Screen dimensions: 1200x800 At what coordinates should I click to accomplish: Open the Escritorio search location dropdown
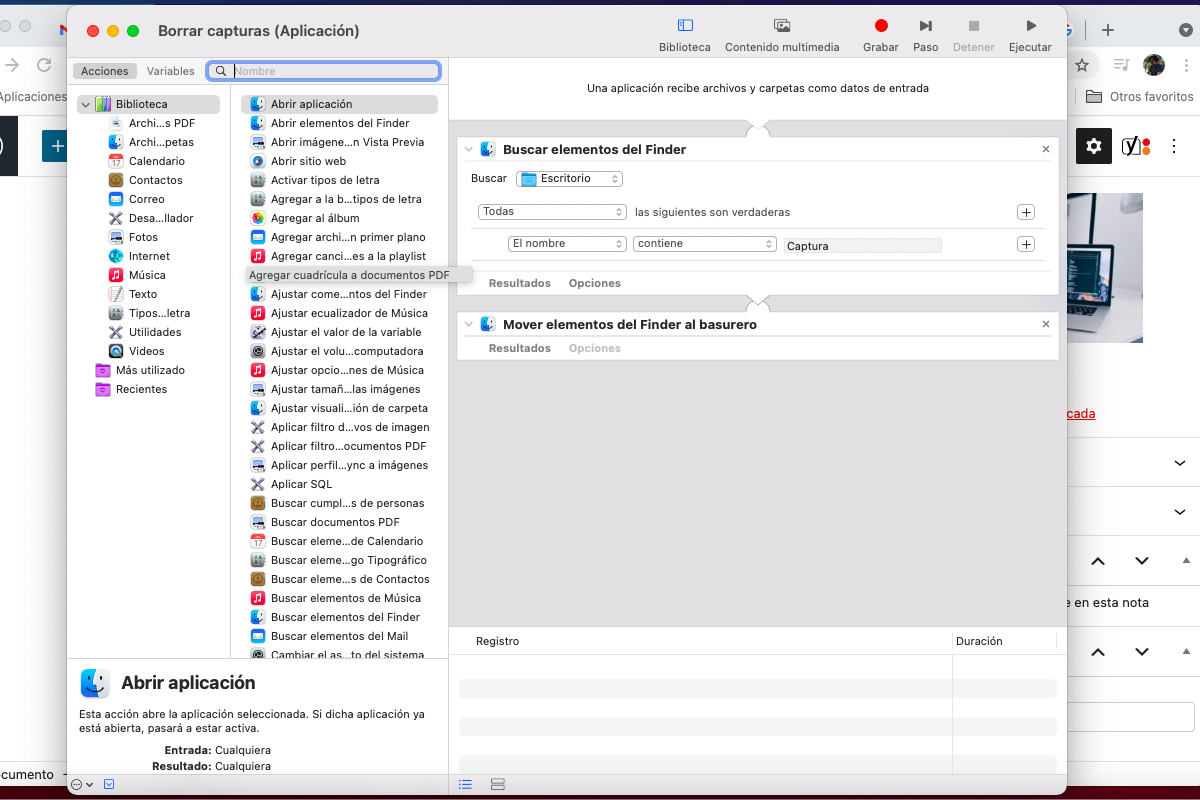click(x=569, y=178)
